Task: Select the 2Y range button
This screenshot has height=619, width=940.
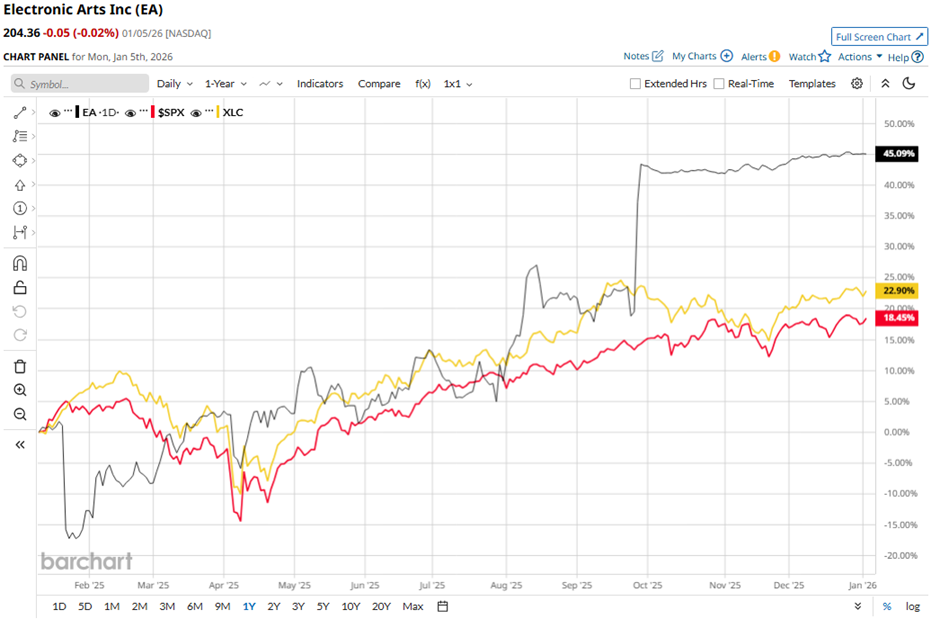Action: tap(273, 606)
